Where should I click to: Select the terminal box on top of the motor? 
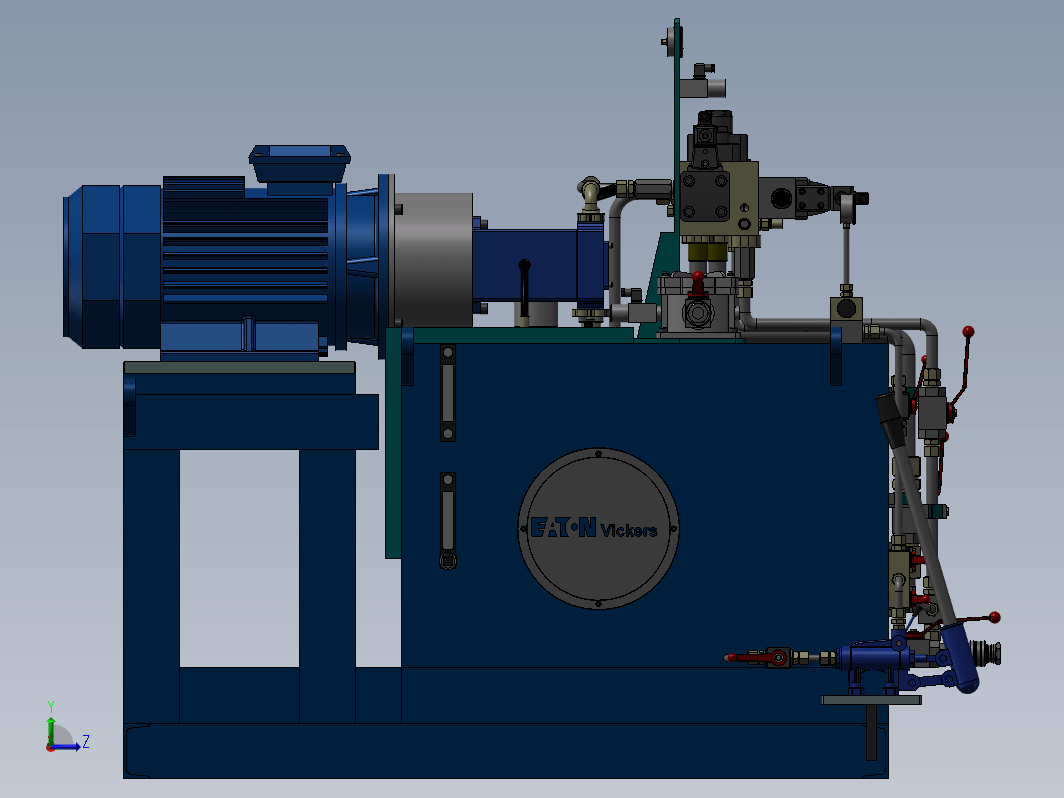coord(299,164)
